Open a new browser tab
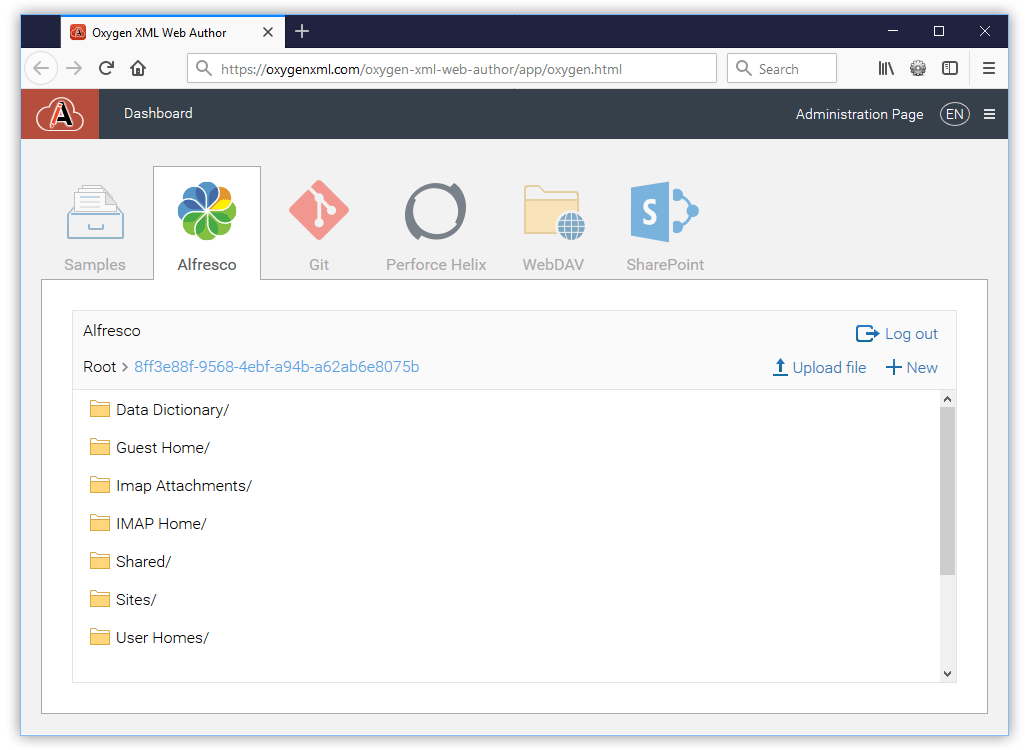The width and height of the screenshot is (1030, 750). pyautogui.click(x=302, y=32)
